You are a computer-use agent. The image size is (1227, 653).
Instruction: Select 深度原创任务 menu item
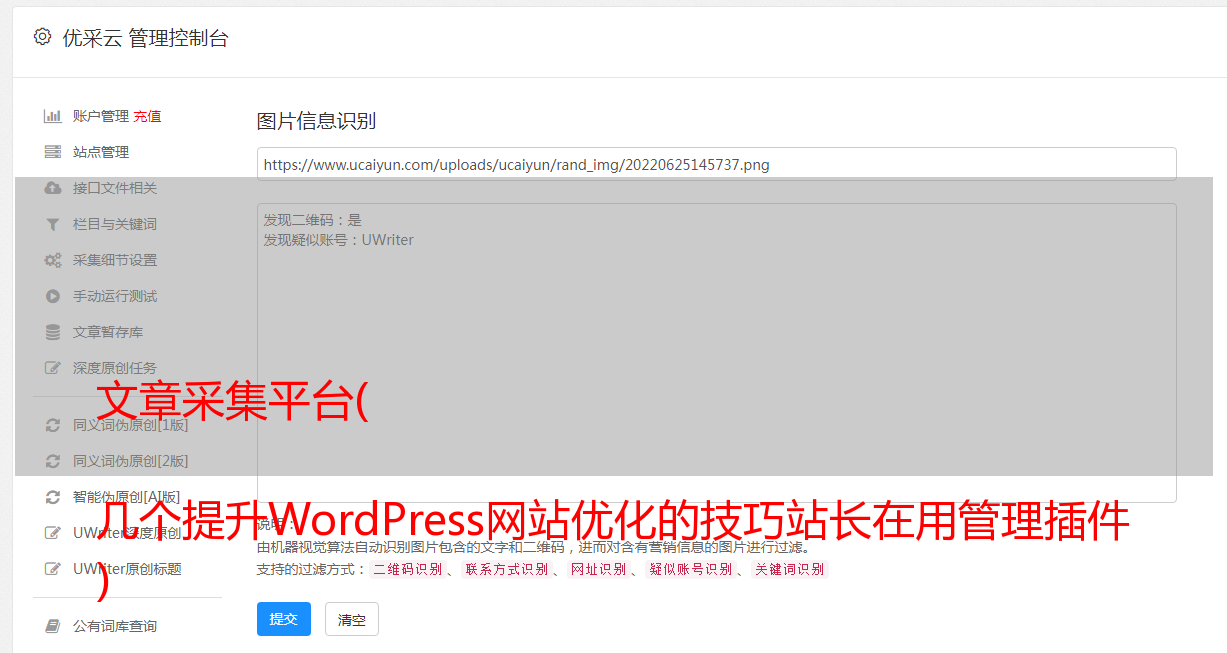point(115,368)
